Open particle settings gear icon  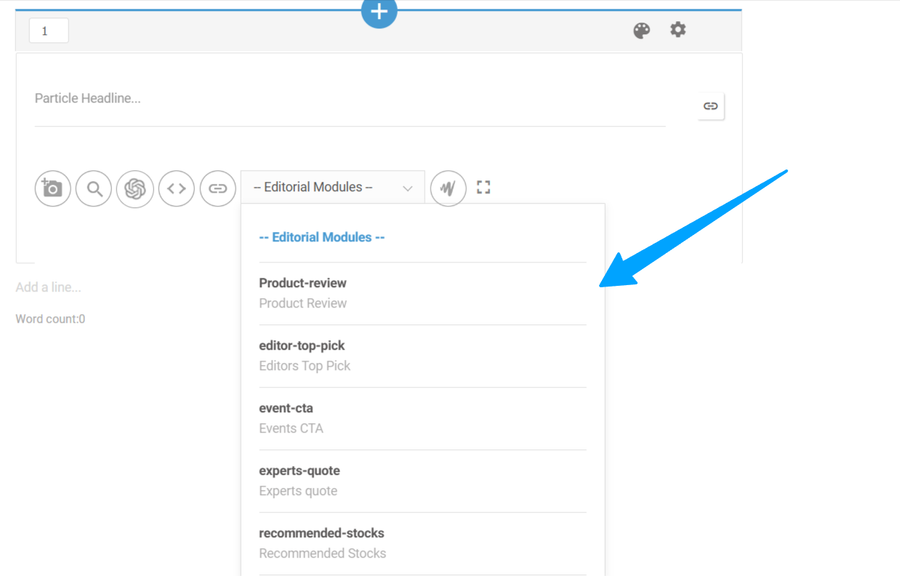678,30
